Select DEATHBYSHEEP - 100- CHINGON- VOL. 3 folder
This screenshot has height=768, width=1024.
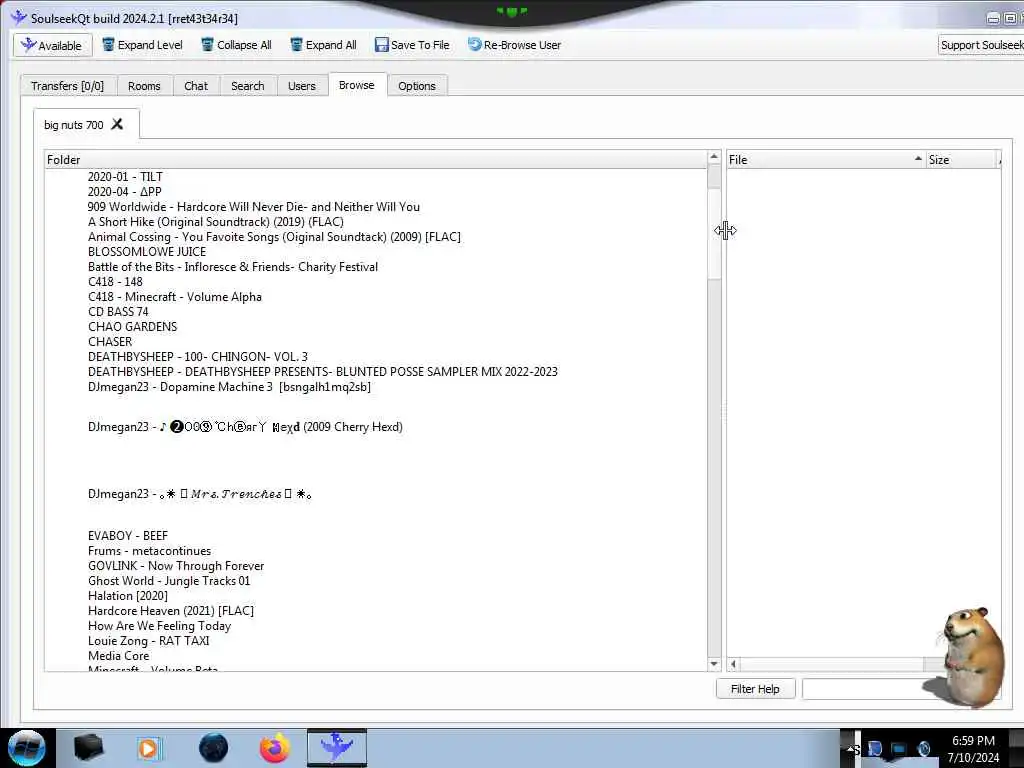pyautogui.click(x=198, y=357)
